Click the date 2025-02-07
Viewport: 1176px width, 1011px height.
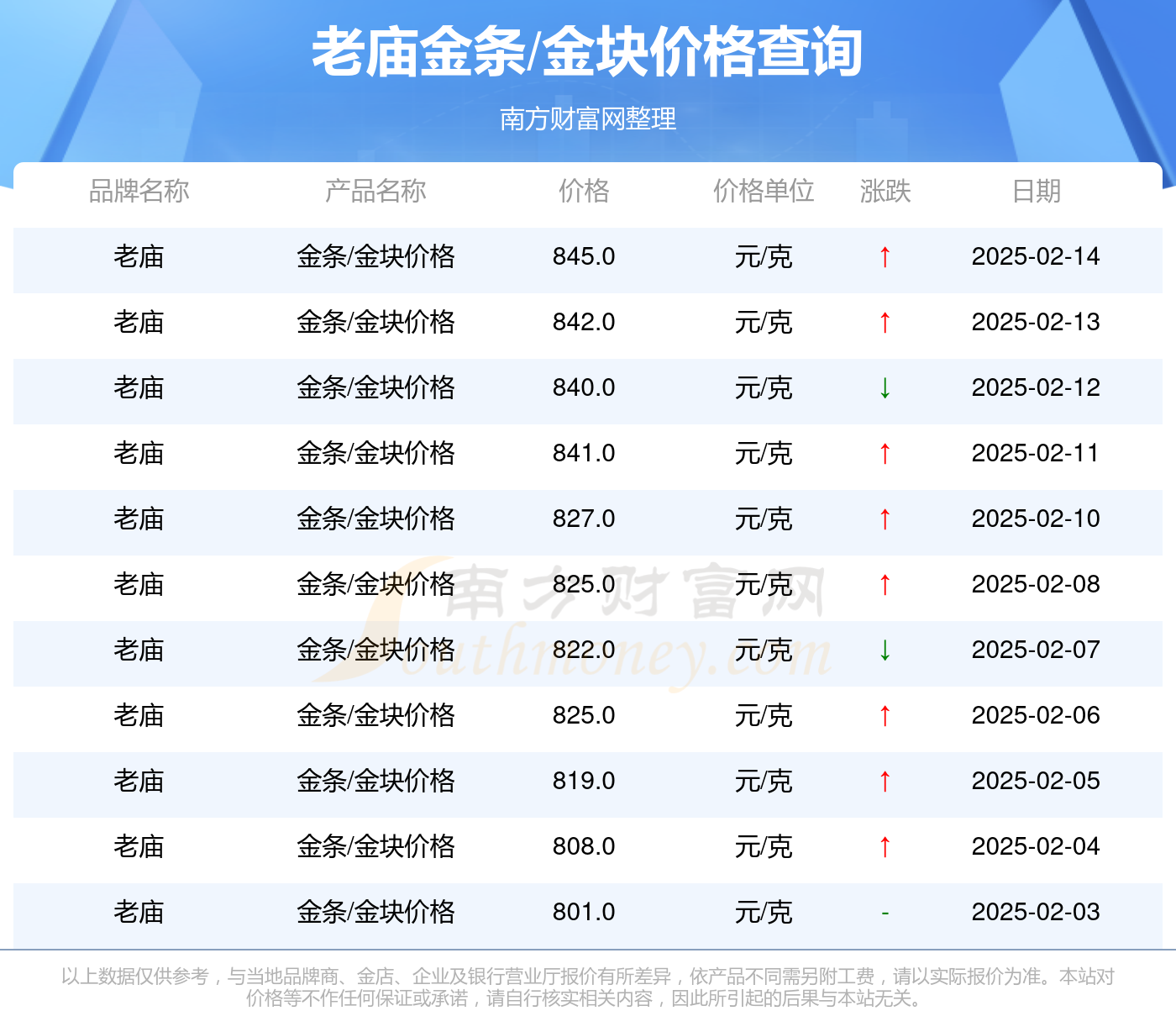(x=1036, y=650)
